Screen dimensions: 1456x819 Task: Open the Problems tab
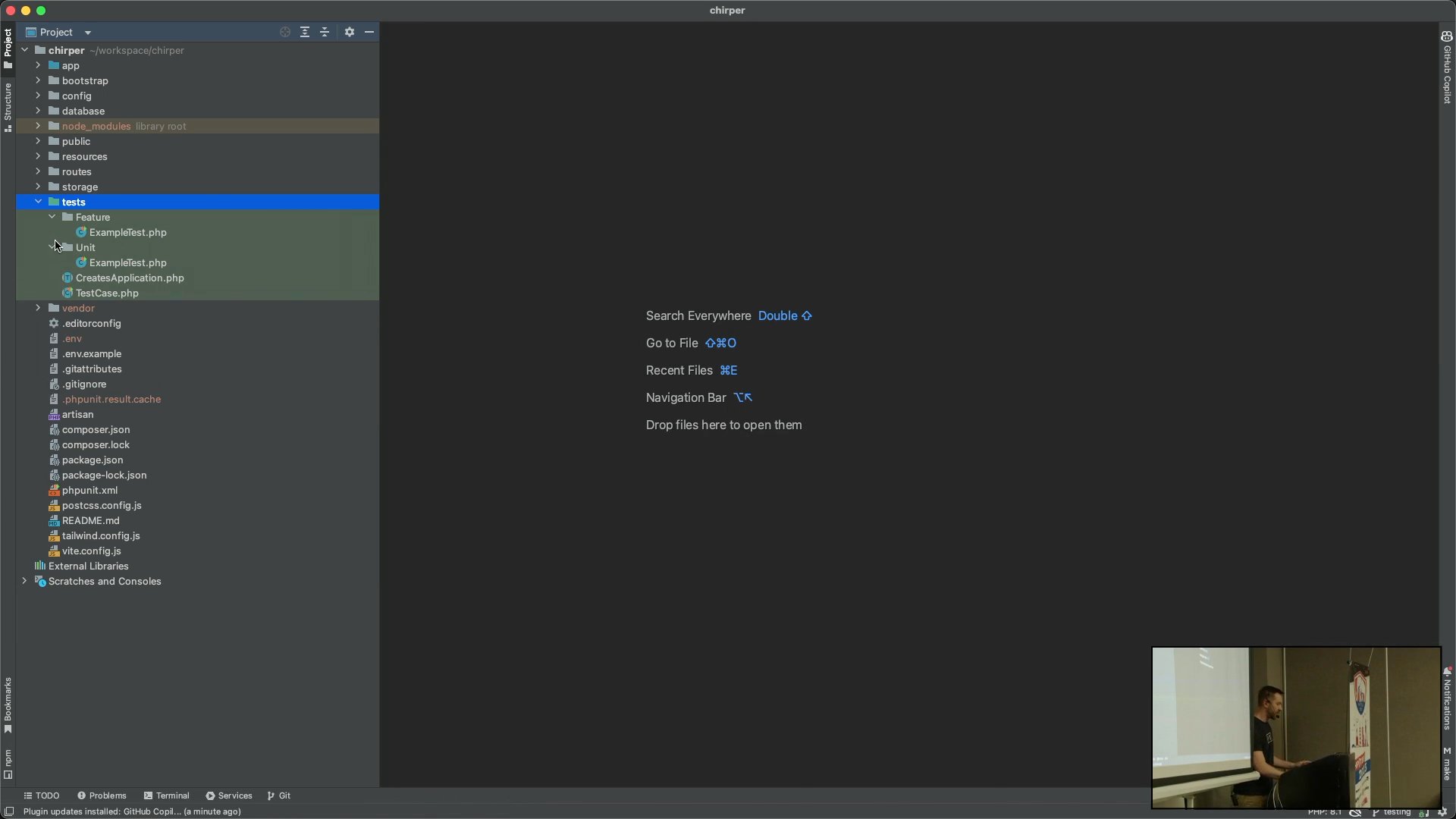click(102, 795)
